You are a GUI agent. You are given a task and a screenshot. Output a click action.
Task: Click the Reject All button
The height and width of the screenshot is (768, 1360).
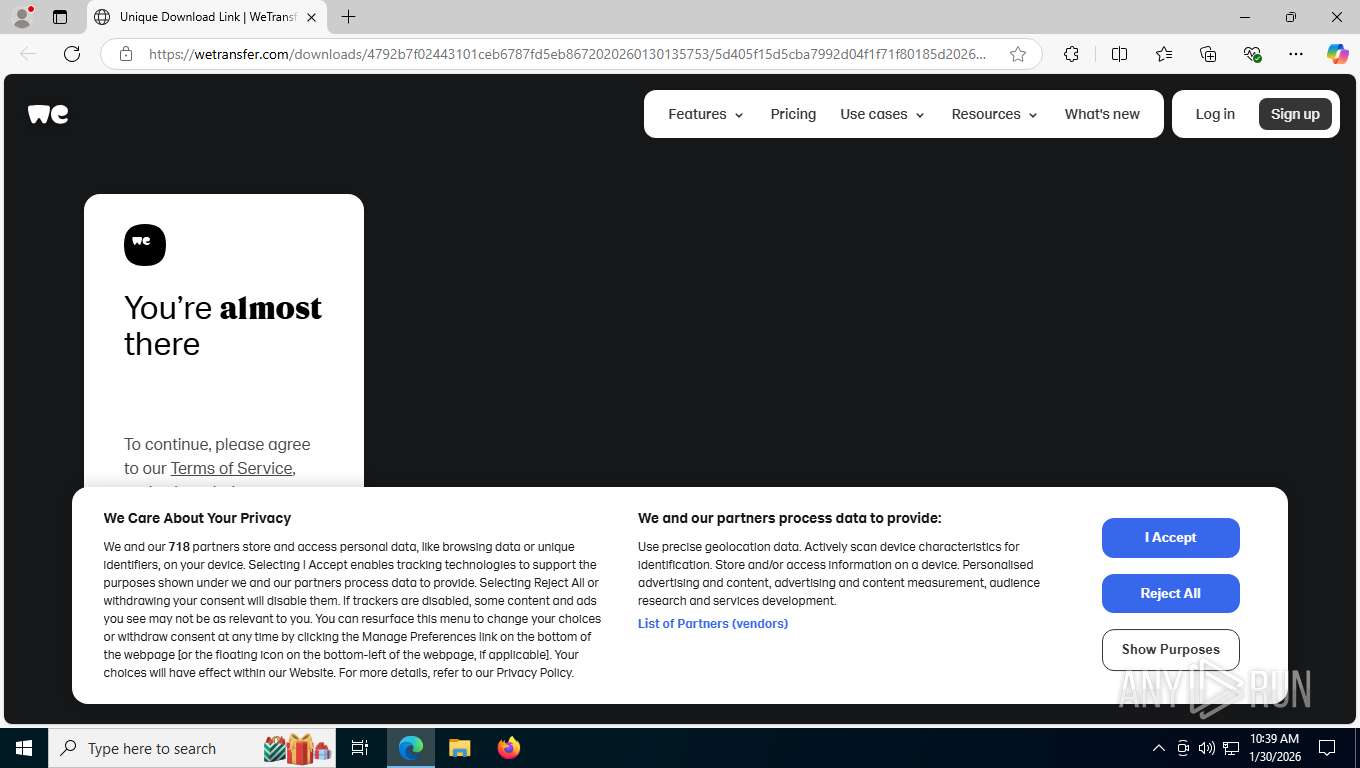(1171, 594)
